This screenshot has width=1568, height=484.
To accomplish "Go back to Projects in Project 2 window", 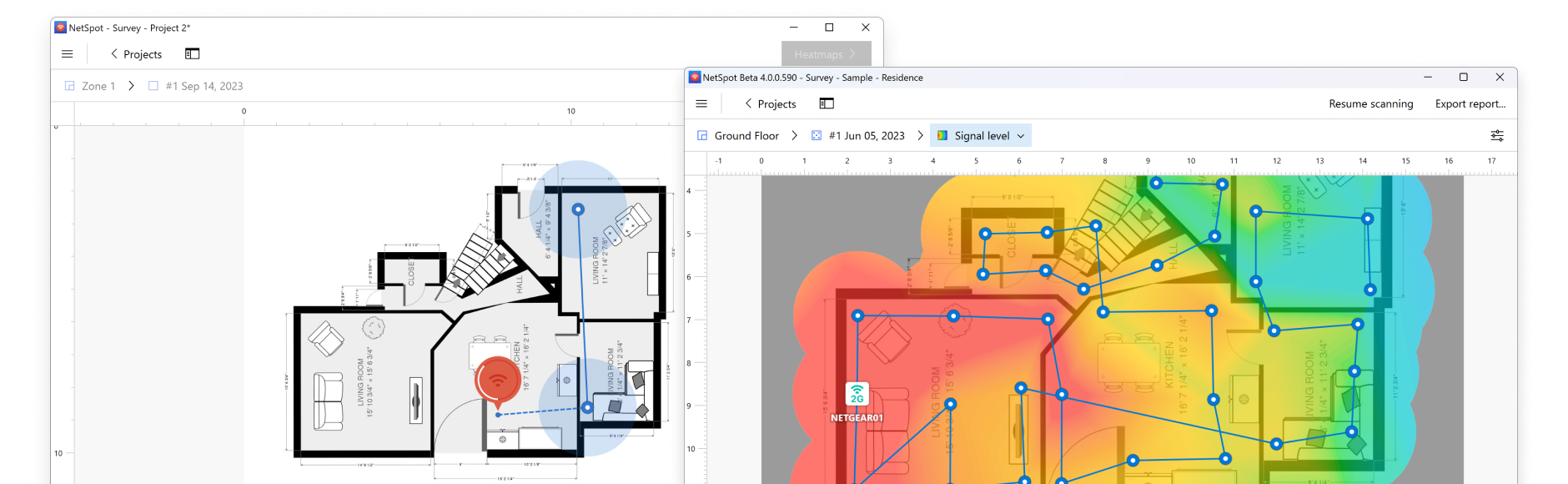I will [136, 54].
